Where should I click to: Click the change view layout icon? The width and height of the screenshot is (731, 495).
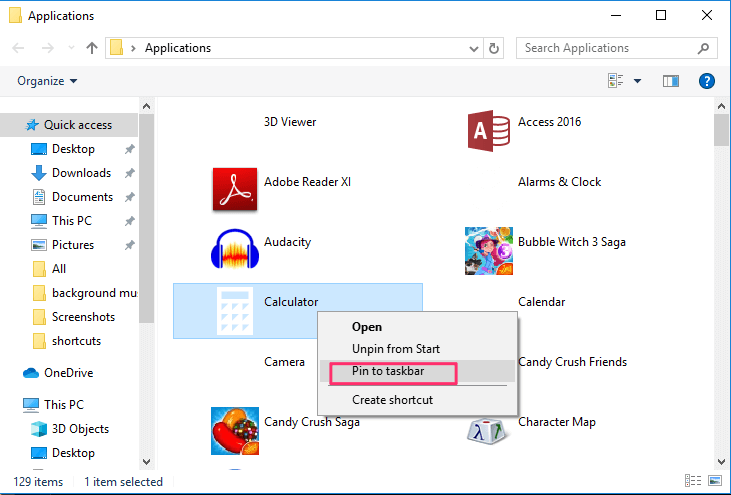(x=615, y=81)
